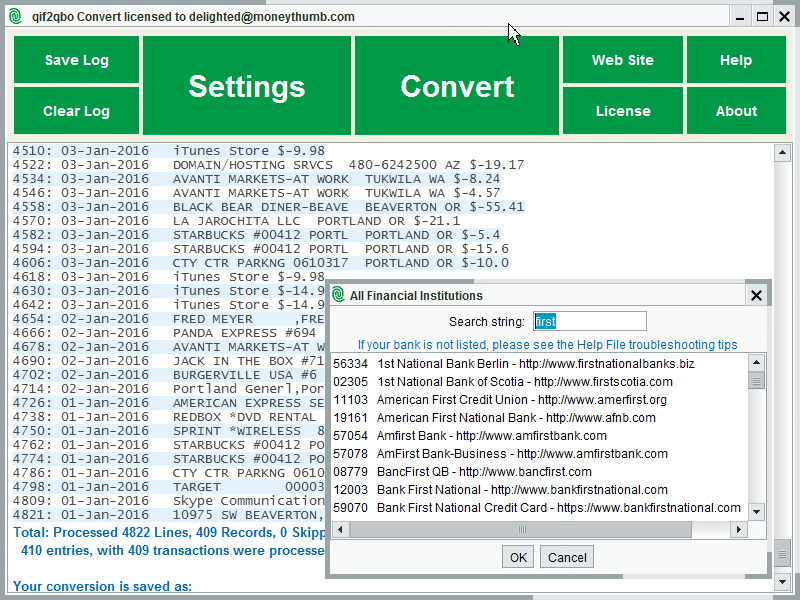The image size is (800, 600).
Task: Click 'Your conversion is saved as:' text
Action: coord(103,586)
